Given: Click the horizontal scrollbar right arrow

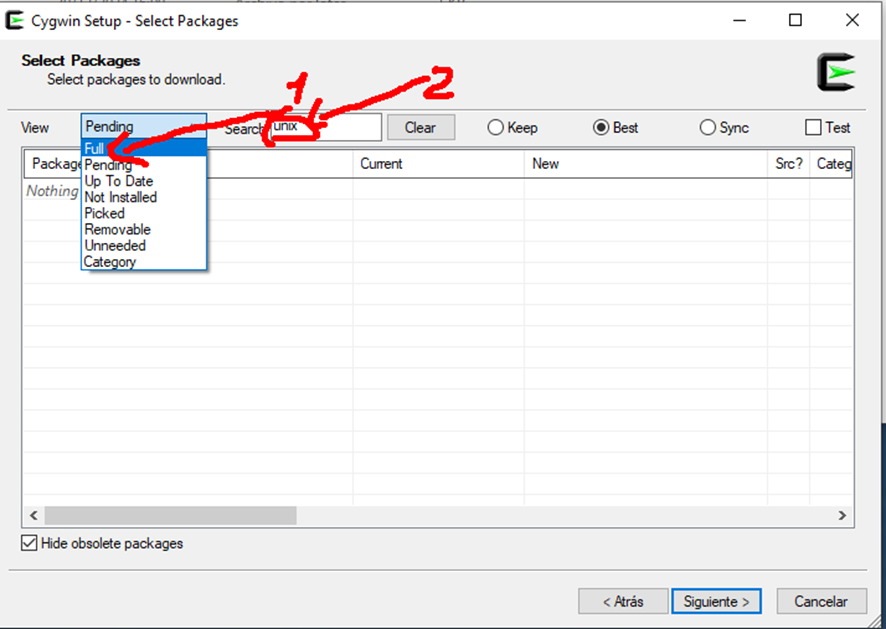Looking at the screenshot, I should (x=843, y=516).
